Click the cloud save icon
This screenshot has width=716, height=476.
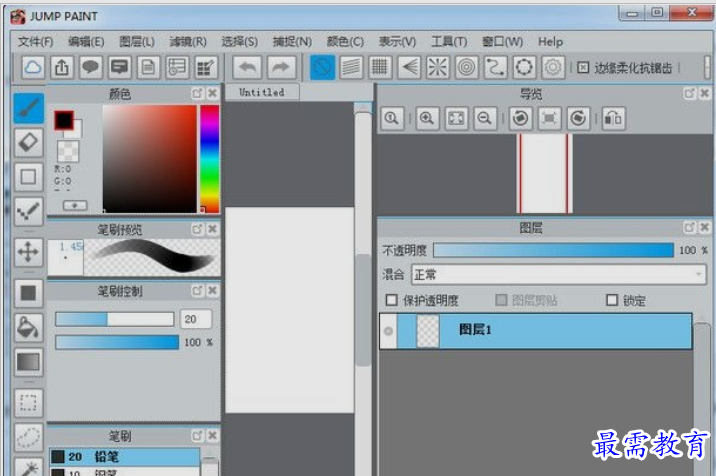[33, 68]
